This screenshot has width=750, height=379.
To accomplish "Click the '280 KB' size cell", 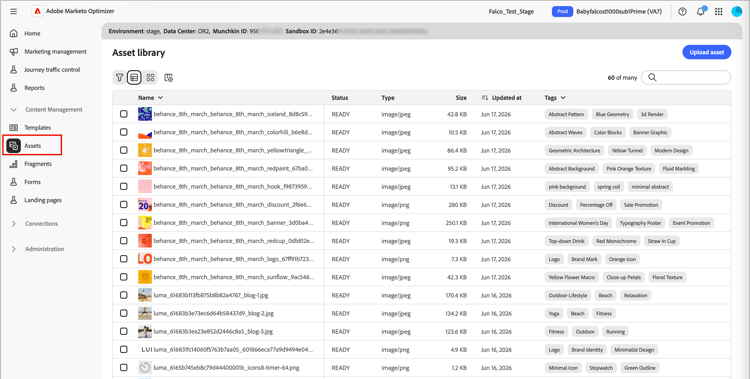I will pos(457,205).
